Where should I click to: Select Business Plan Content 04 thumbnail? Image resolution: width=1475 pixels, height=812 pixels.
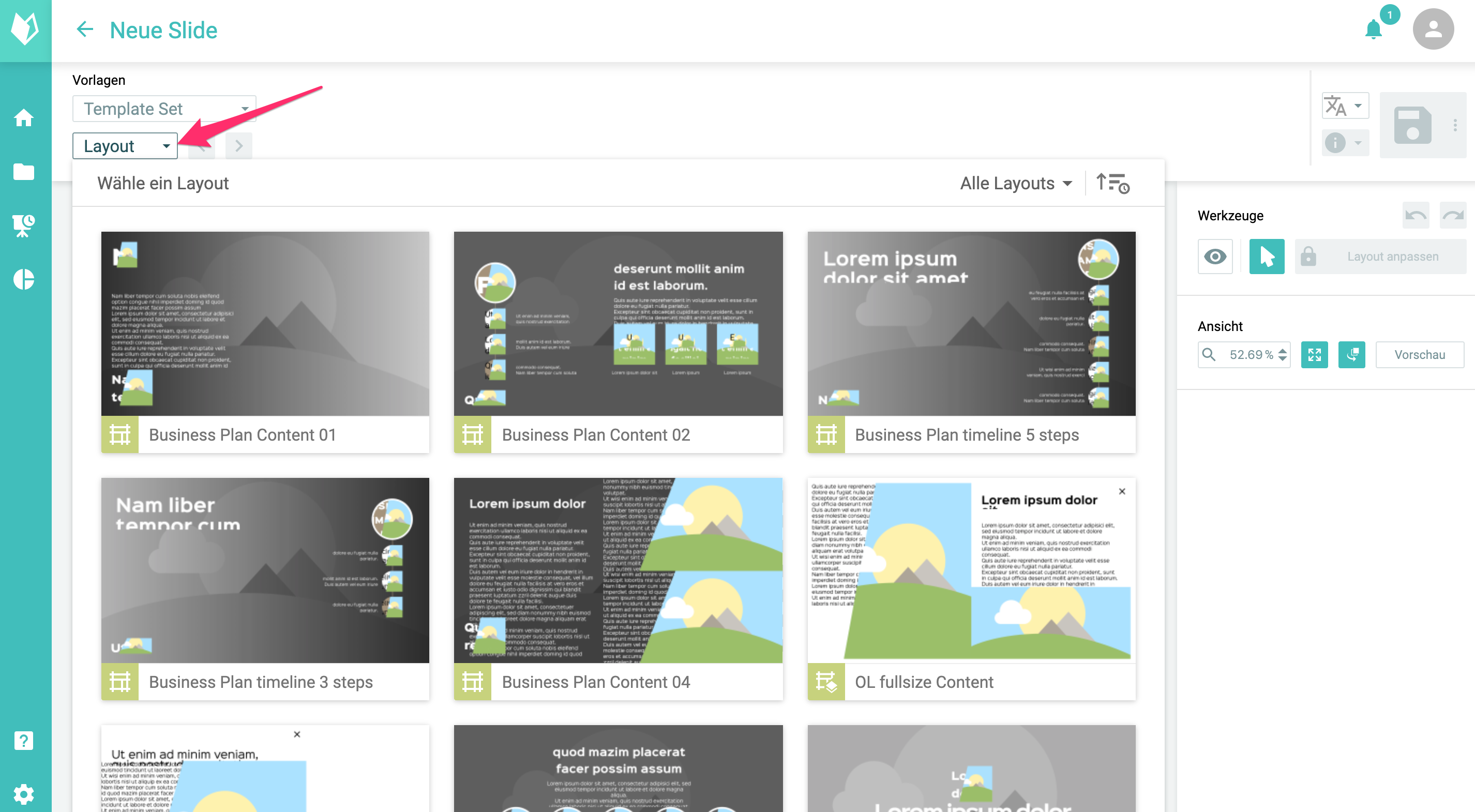tap(619, 570)
